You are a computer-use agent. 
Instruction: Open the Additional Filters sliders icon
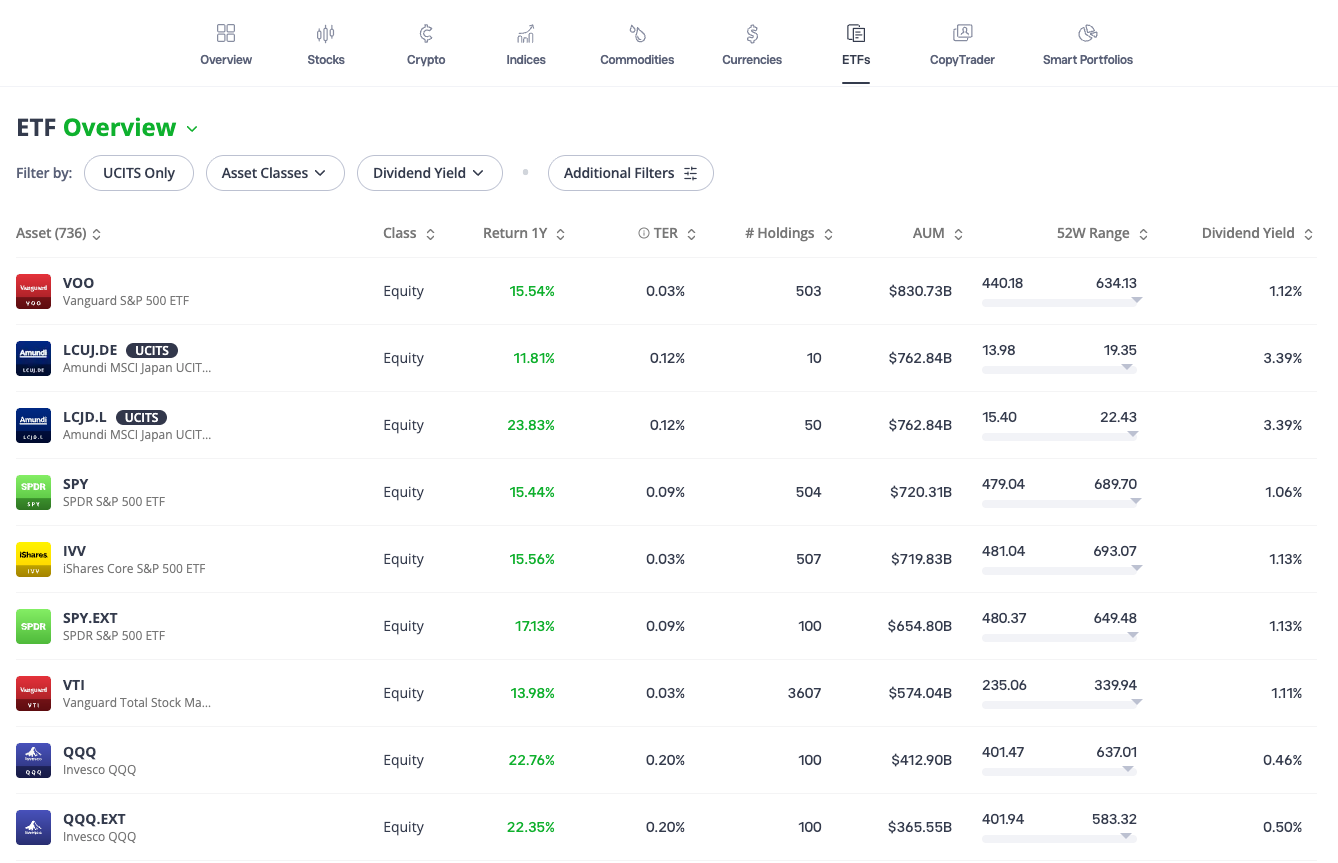point(690,173)
